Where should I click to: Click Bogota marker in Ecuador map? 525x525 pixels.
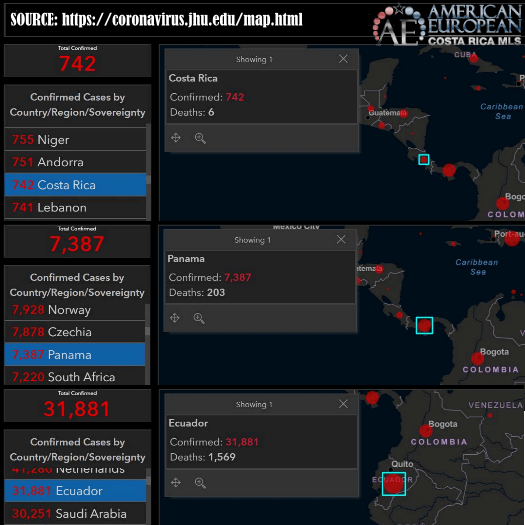[426, 431]
